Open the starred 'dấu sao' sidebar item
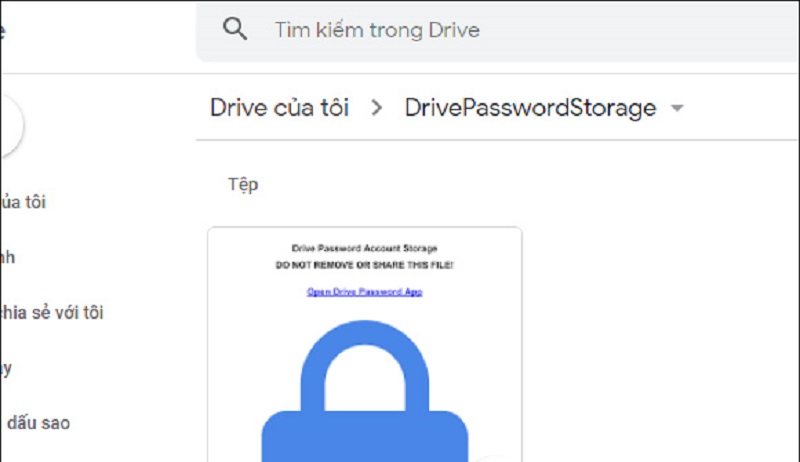The width and height of the screenshot is (800, 462). 38,423
